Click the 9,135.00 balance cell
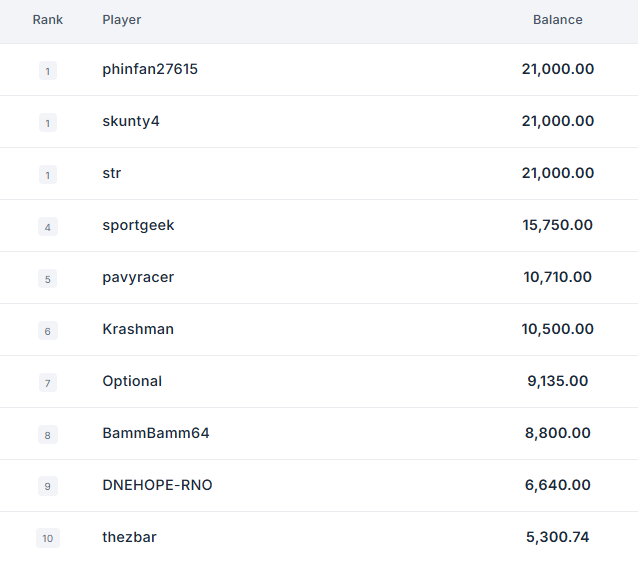This screenshot has height=562, width=638. 557,381
